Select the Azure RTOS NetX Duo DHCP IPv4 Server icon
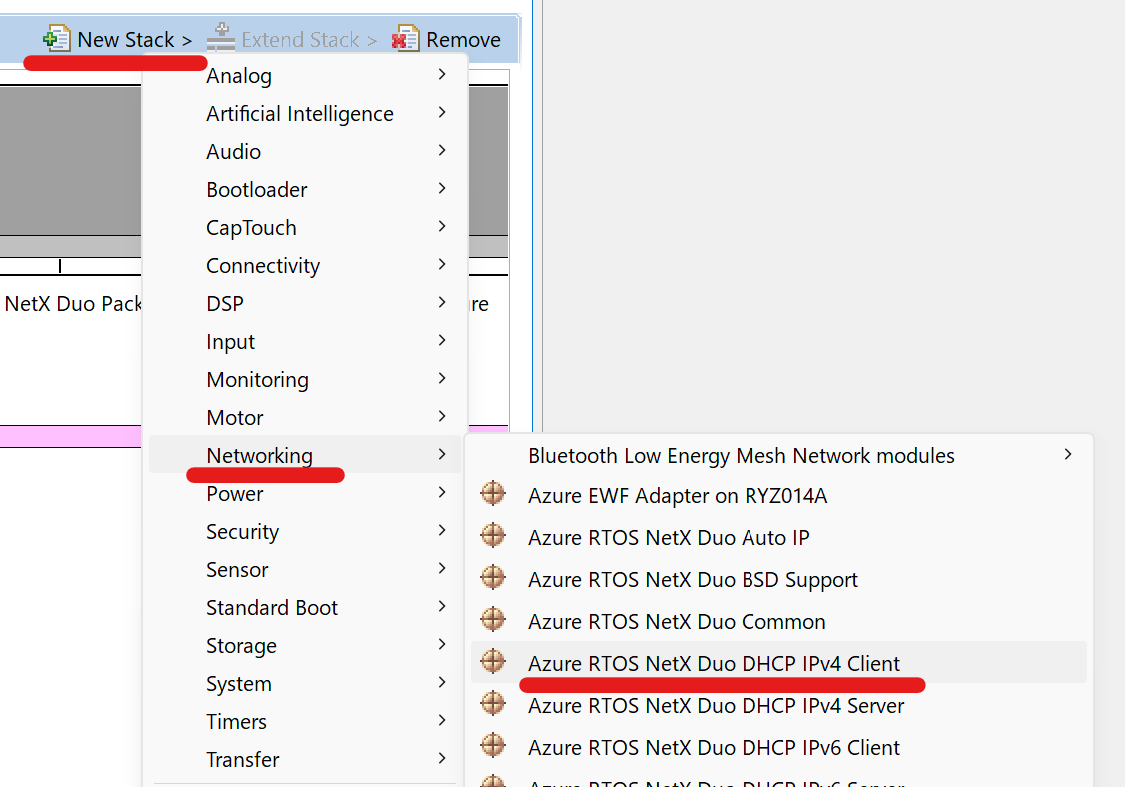 point(493,703)
